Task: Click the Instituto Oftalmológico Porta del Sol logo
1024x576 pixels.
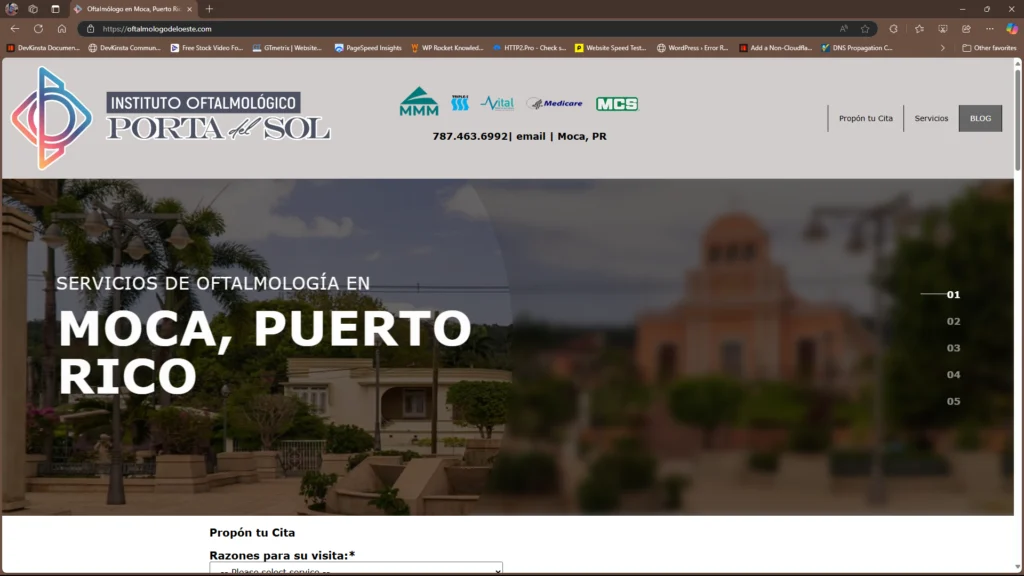Action: [x=170, y=117]
